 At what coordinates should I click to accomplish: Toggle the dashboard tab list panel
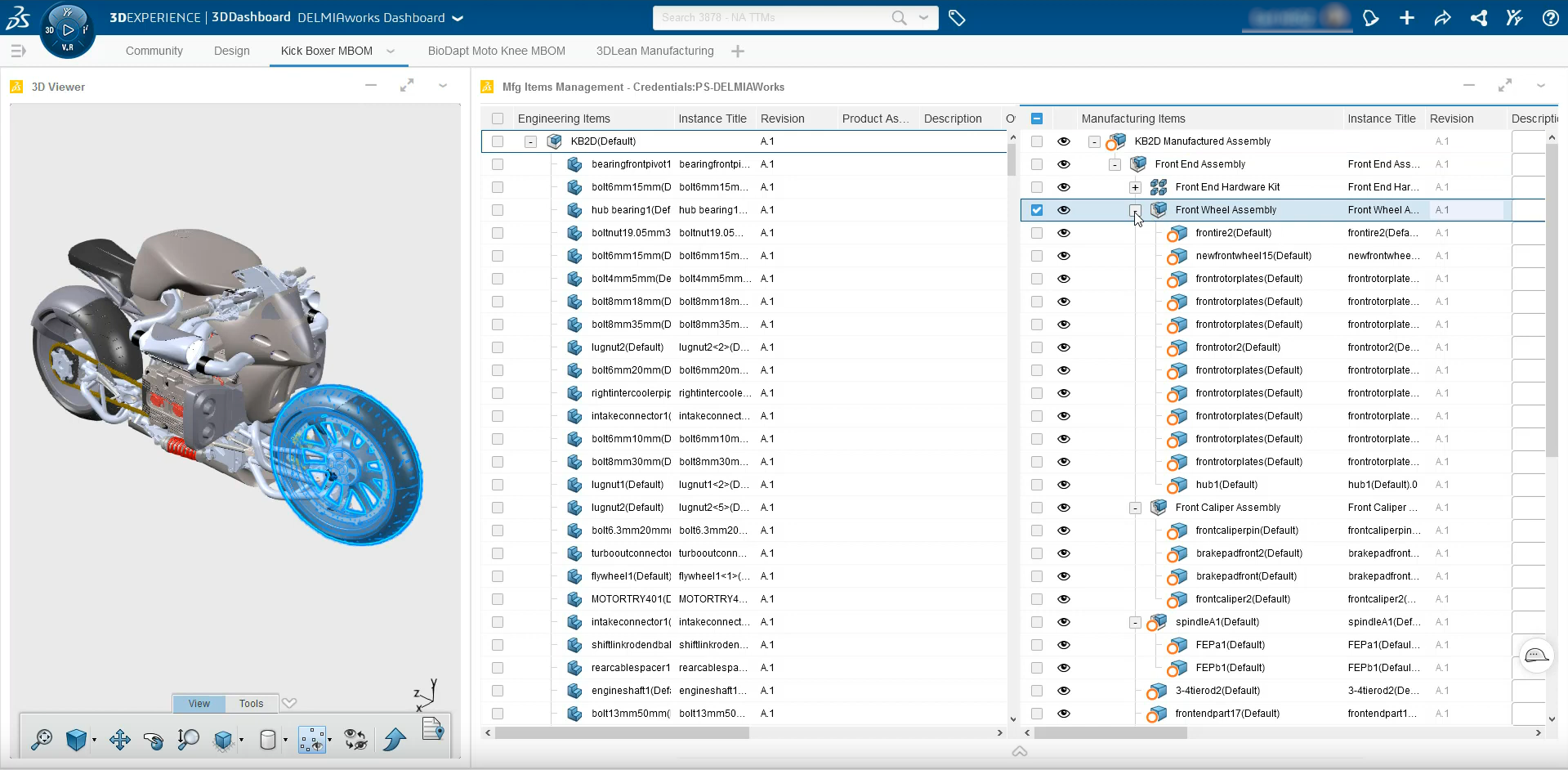(18, 51)
